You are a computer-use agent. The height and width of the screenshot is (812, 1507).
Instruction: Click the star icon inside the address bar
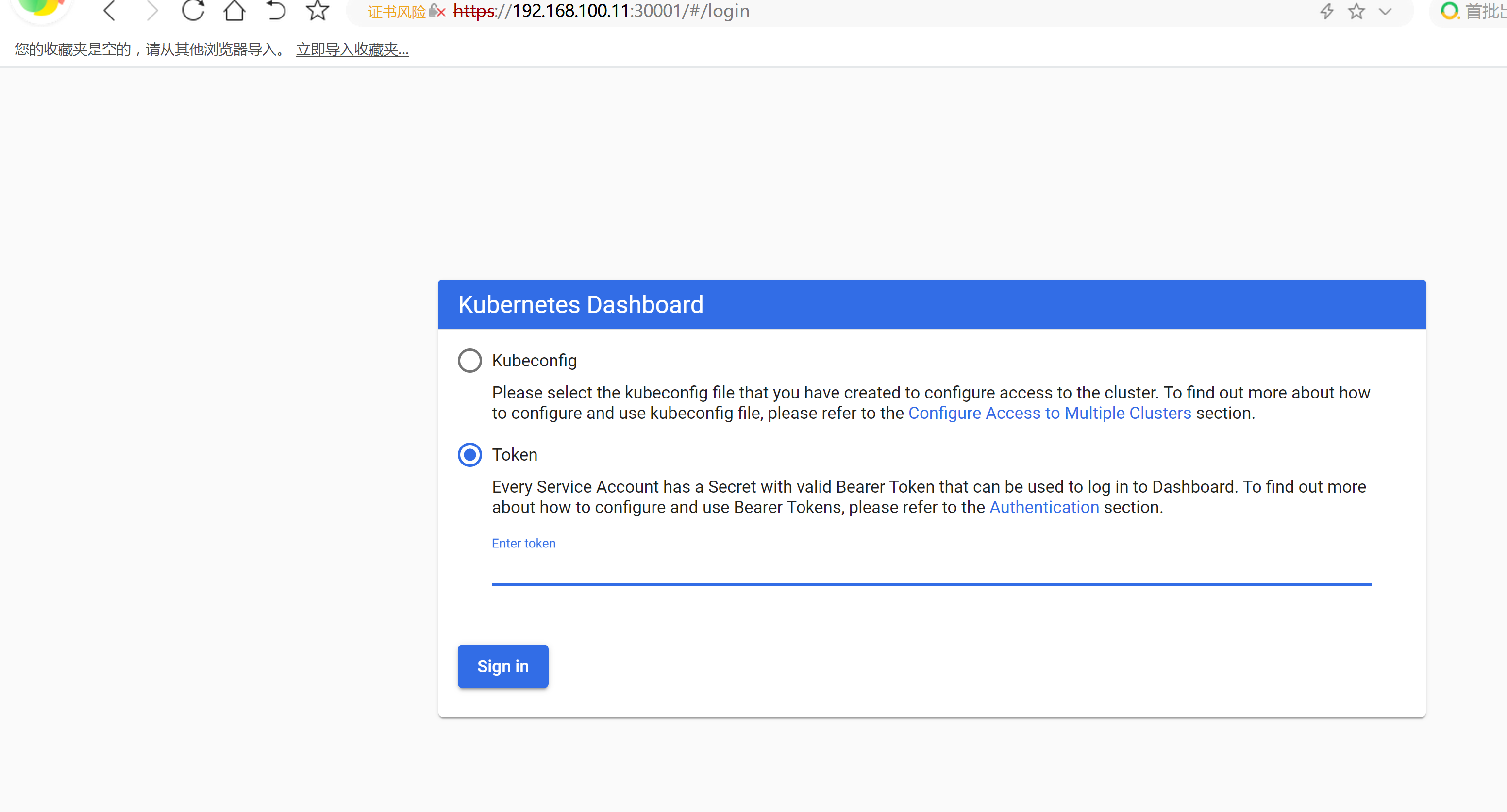coord(1356,11)
